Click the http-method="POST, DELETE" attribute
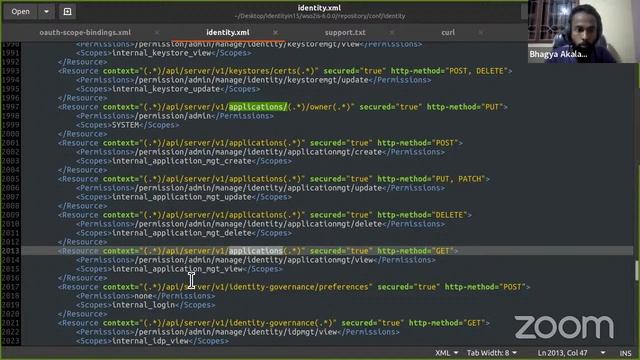This screenshot has width=640, height=360. 449,71
